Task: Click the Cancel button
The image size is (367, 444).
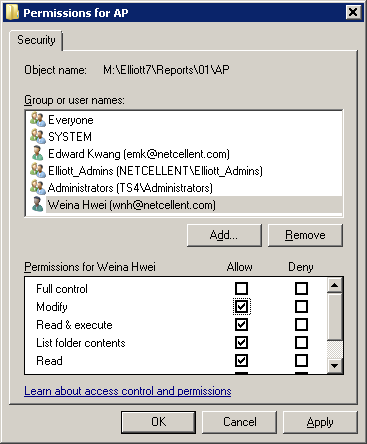Action: tap(239, 422)
